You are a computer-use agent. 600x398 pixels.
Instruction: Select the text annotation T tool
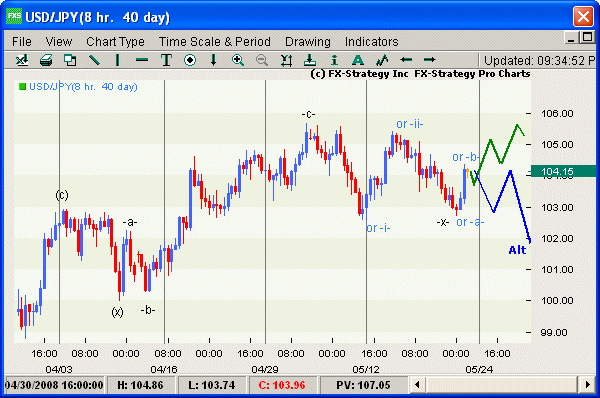pos(166,60)
